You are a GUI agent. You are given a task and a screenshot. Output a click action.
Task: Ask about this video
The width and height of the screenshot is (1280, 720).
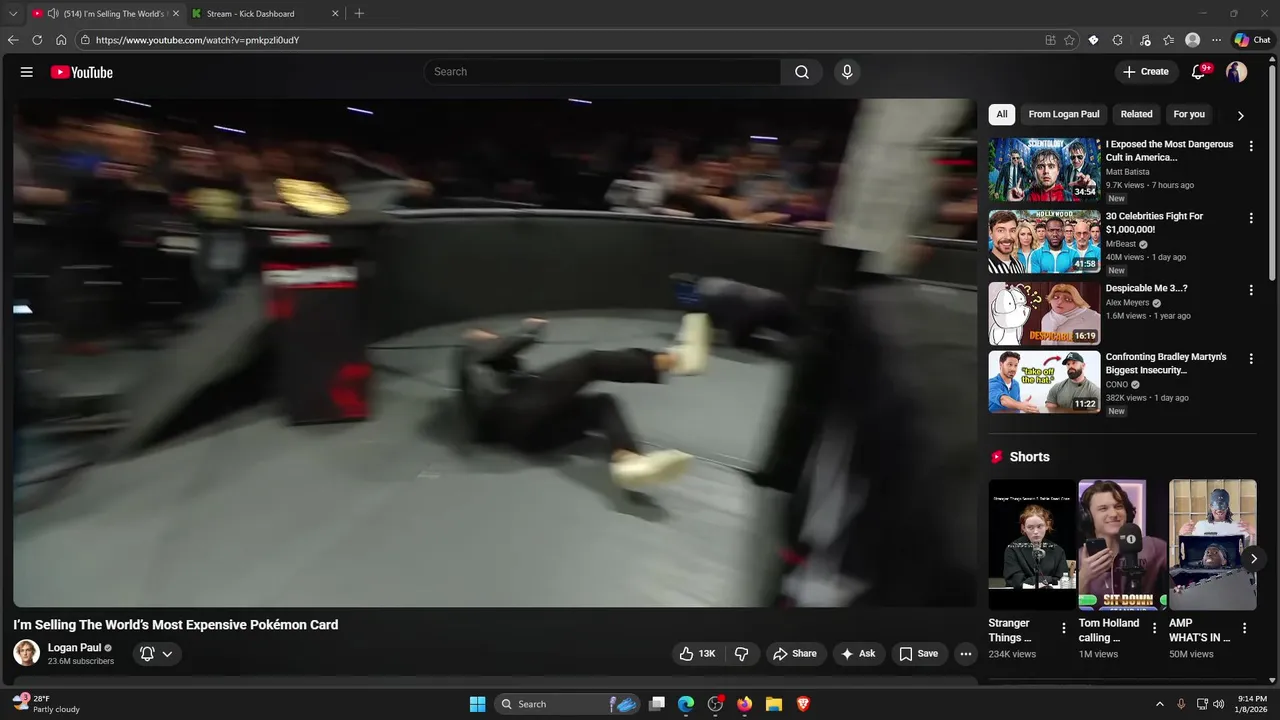coord(858,654)
